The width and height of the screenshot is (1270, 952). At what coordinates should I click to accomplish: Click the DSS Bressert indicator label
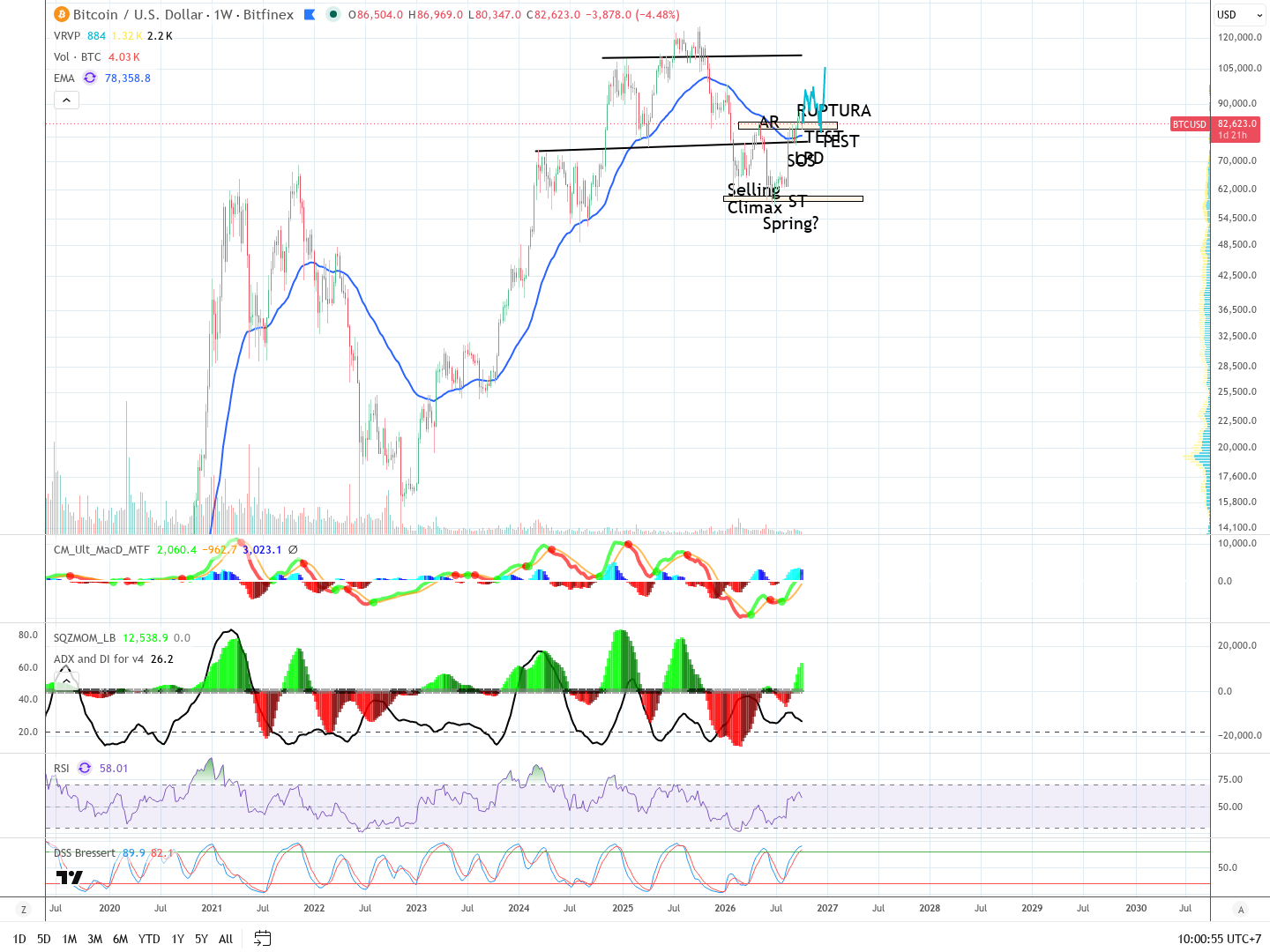click(85, 852)
